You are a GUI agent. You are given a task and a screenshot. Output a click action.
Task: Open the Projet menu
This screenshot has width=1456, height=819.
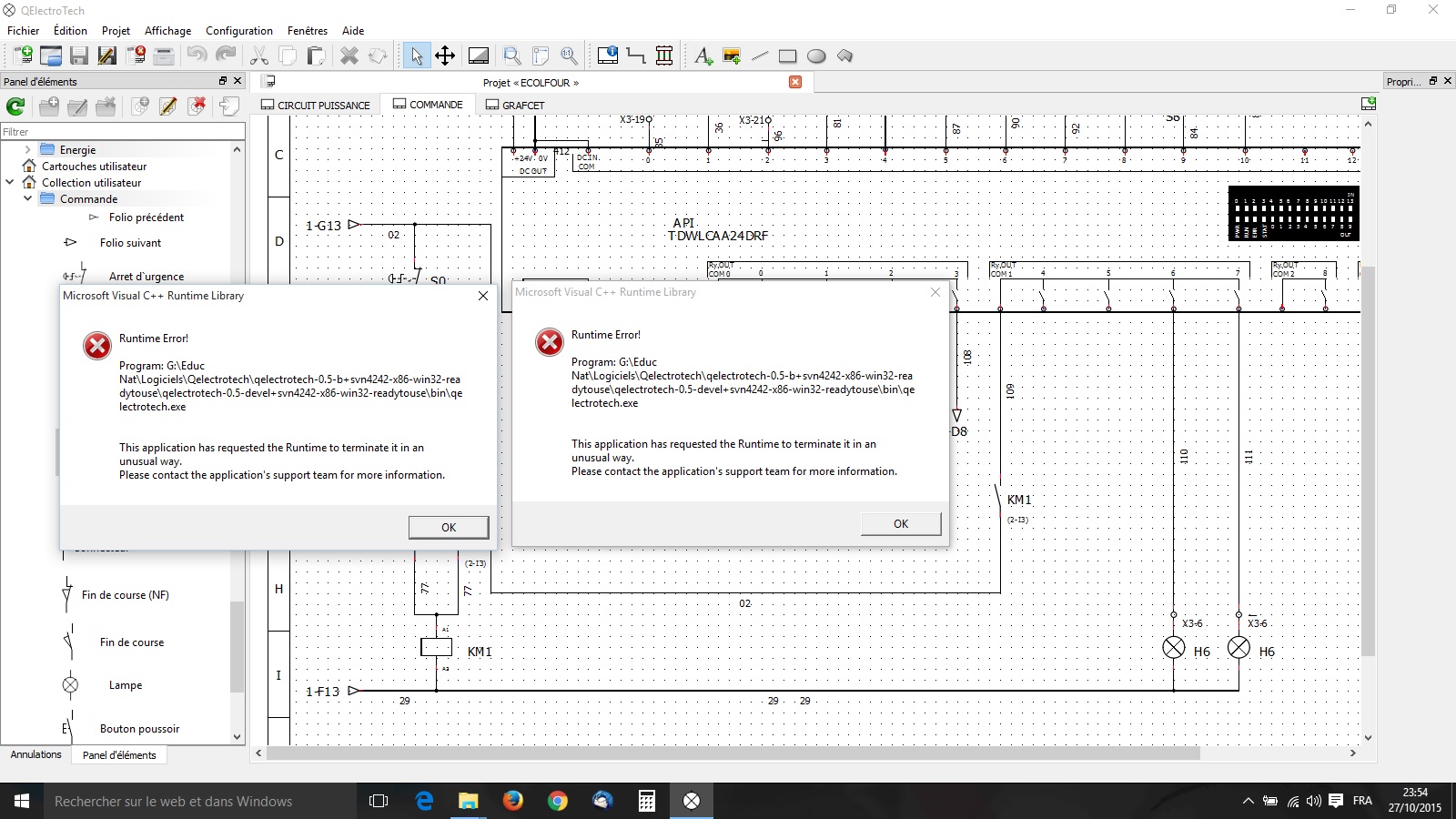116,30
